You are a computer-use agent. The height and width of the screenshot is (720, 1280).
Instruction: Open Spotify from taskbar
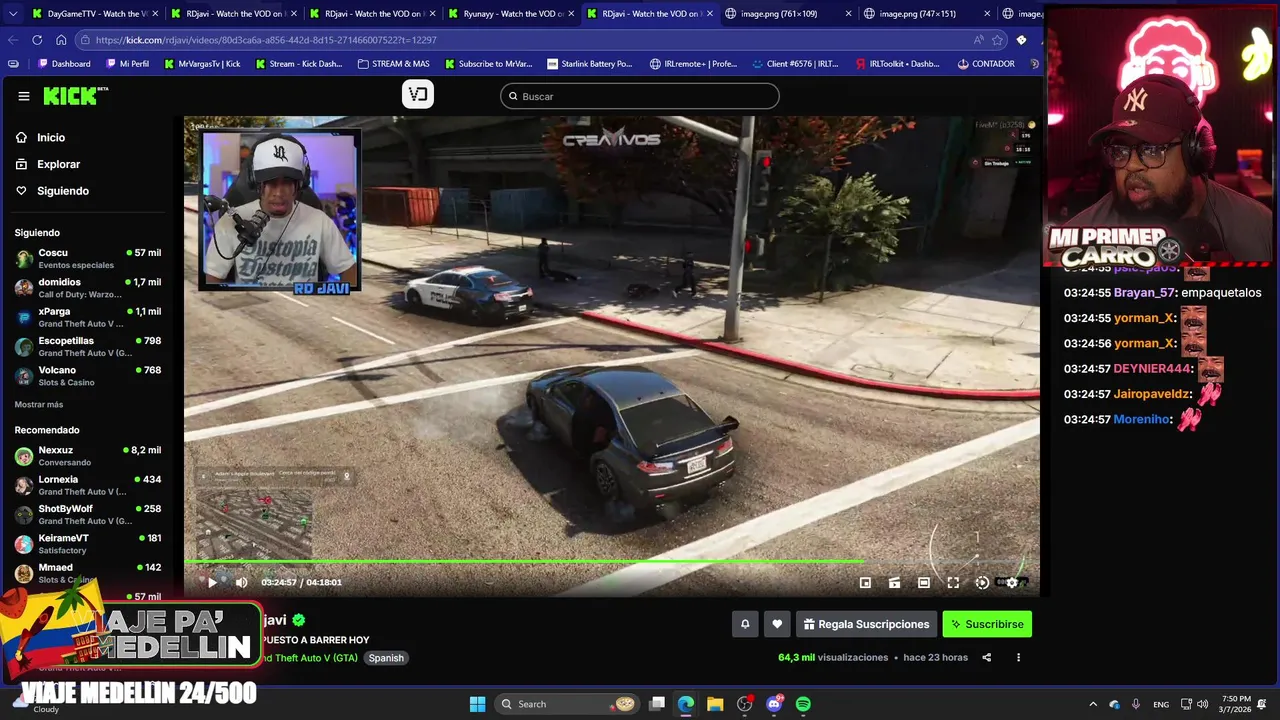pyautogui.click(x=803, y=704)
